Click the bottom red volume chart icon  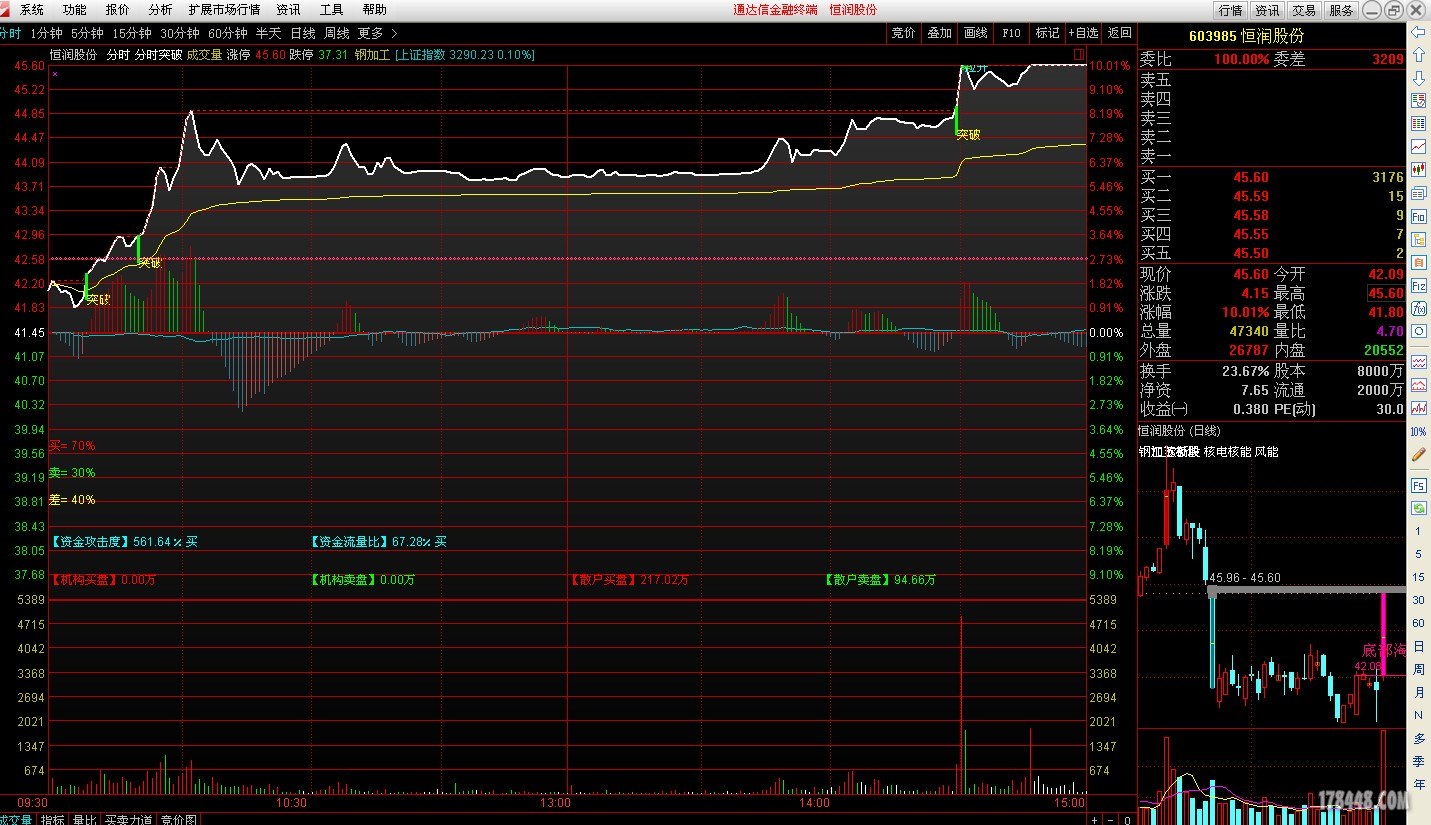point(1418,407)
